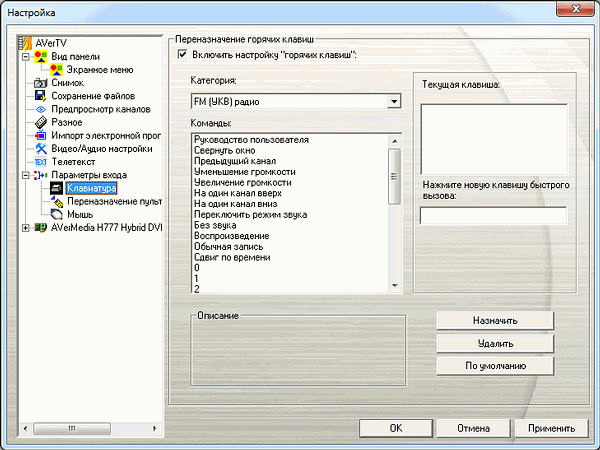Click the Разное icon
This screenshot has width=600, height=450.
click(41, 122)
